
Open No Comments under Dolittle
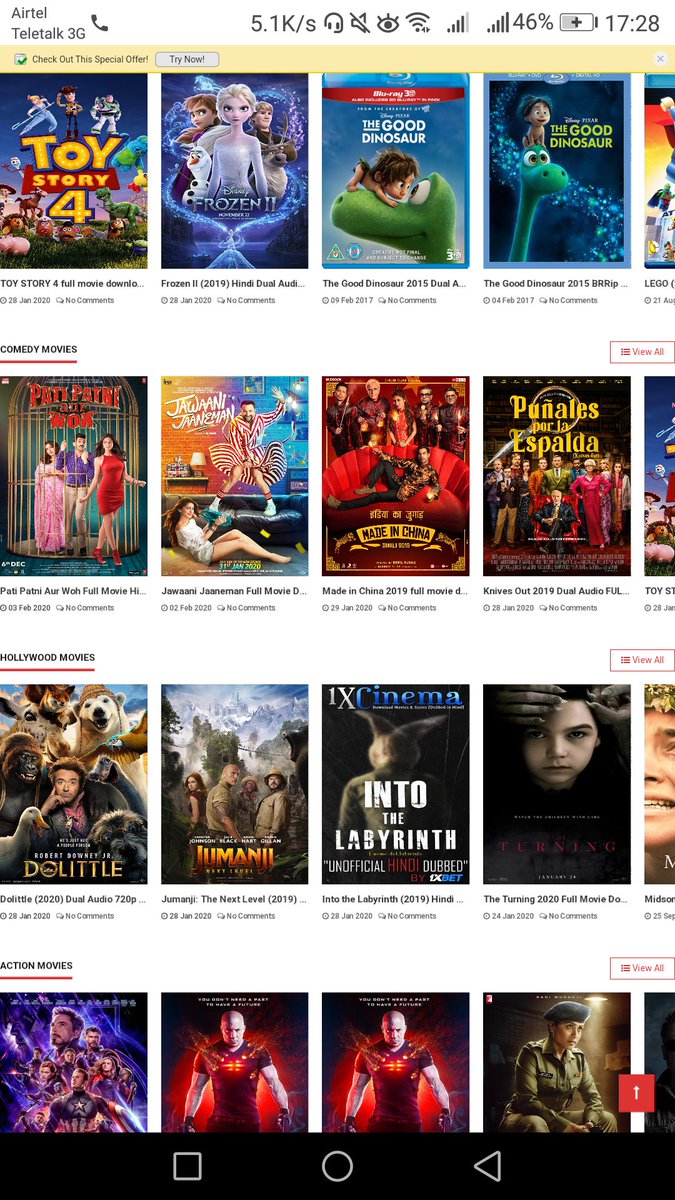[x=85, y=916]
